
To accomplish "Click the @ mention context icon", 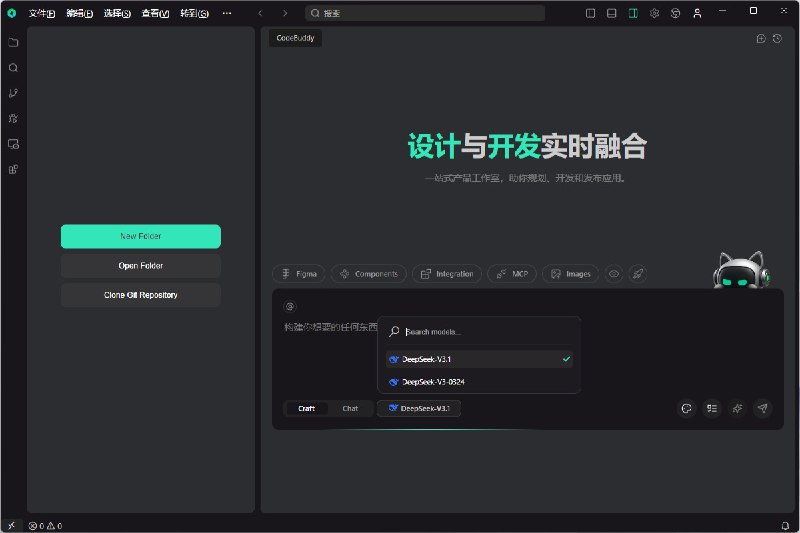I will click(290, 306).
